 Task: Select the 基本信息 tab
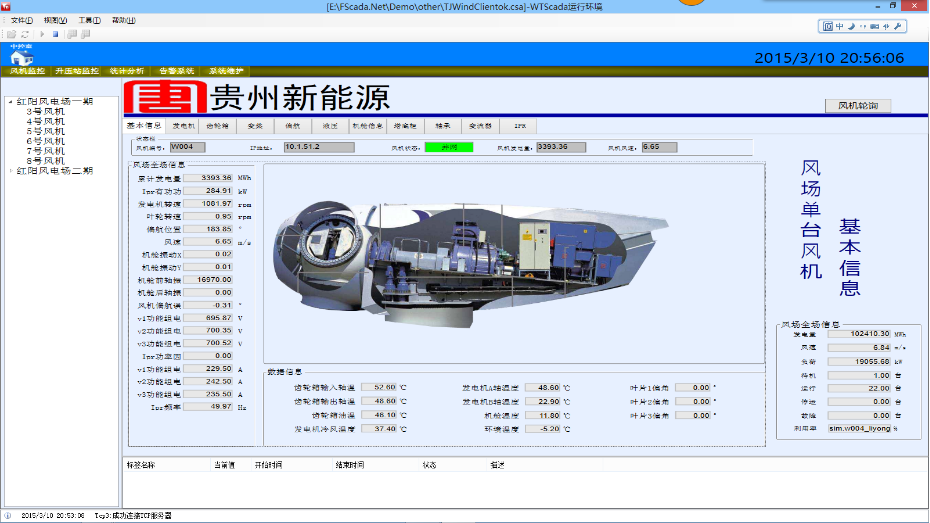tap(144, 126)
